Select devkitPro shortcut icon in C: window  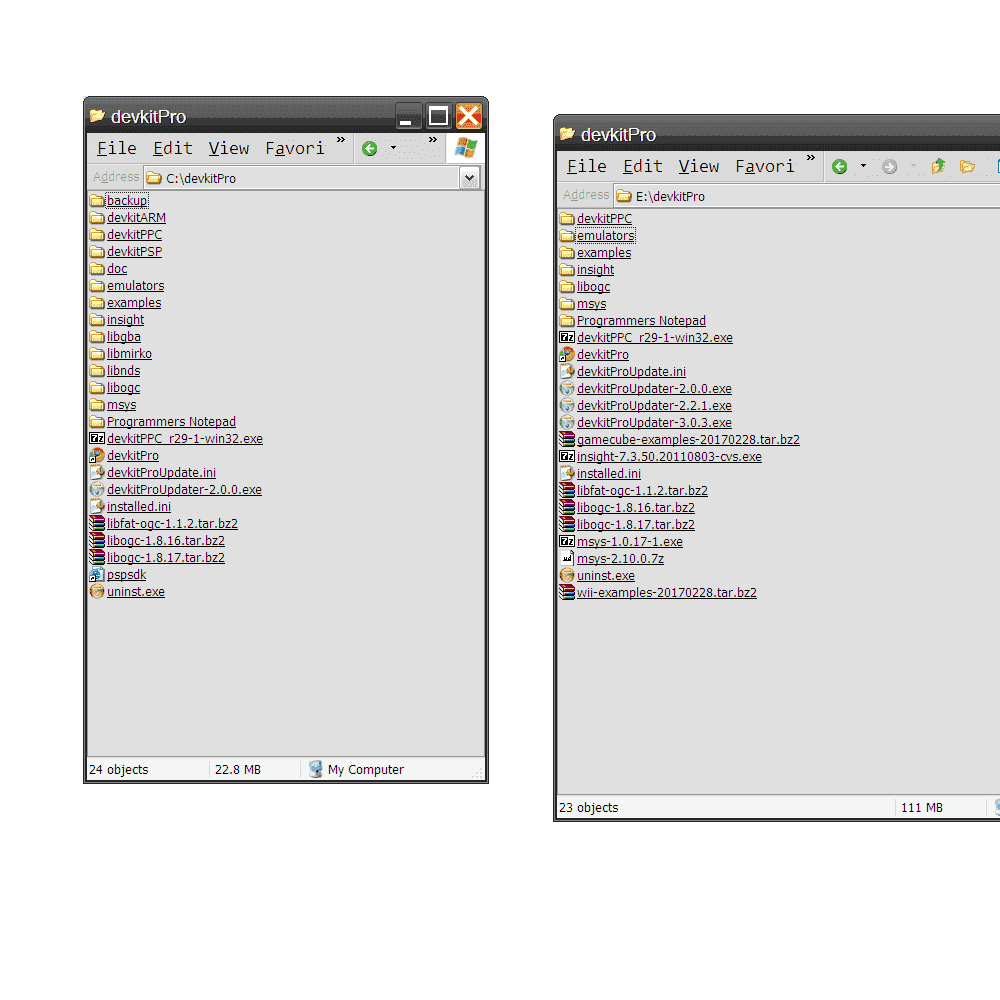(97, 455)
